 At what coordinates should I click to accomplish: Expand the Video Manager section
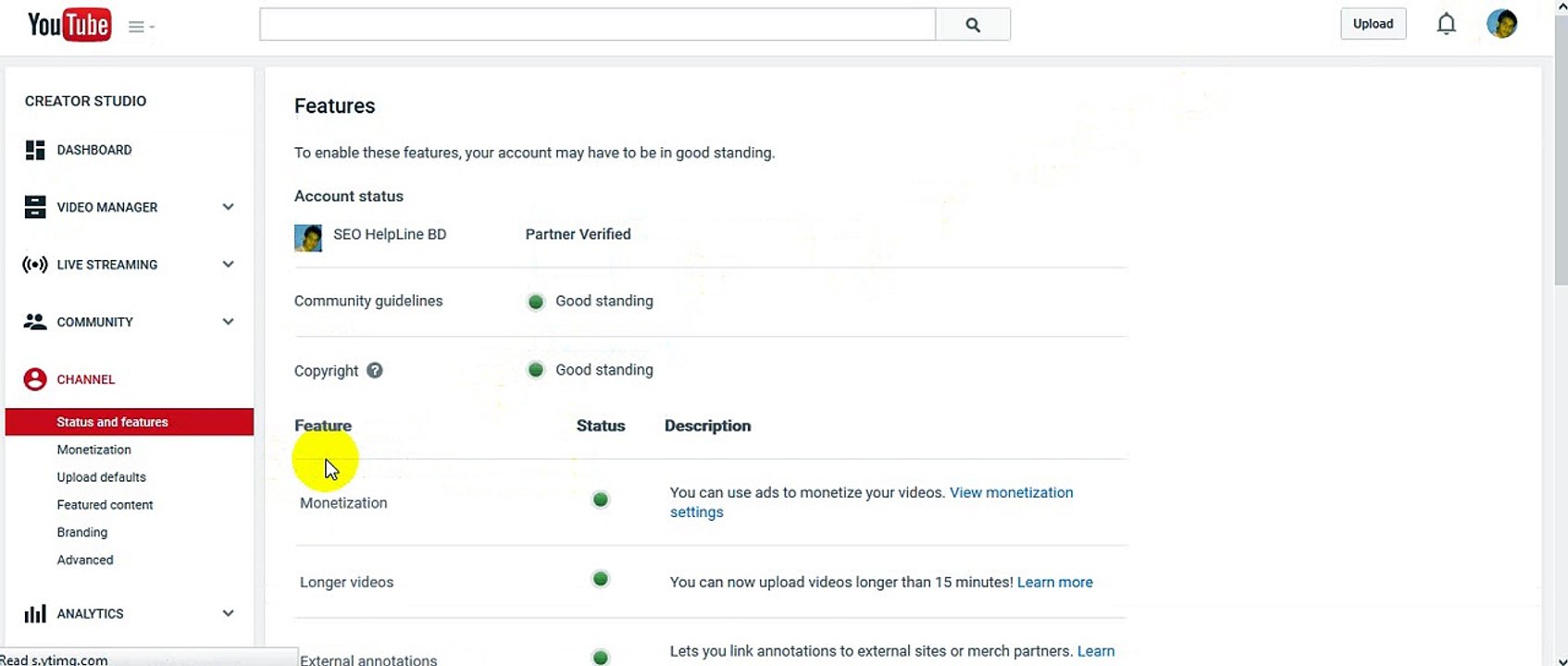point(228,207)
